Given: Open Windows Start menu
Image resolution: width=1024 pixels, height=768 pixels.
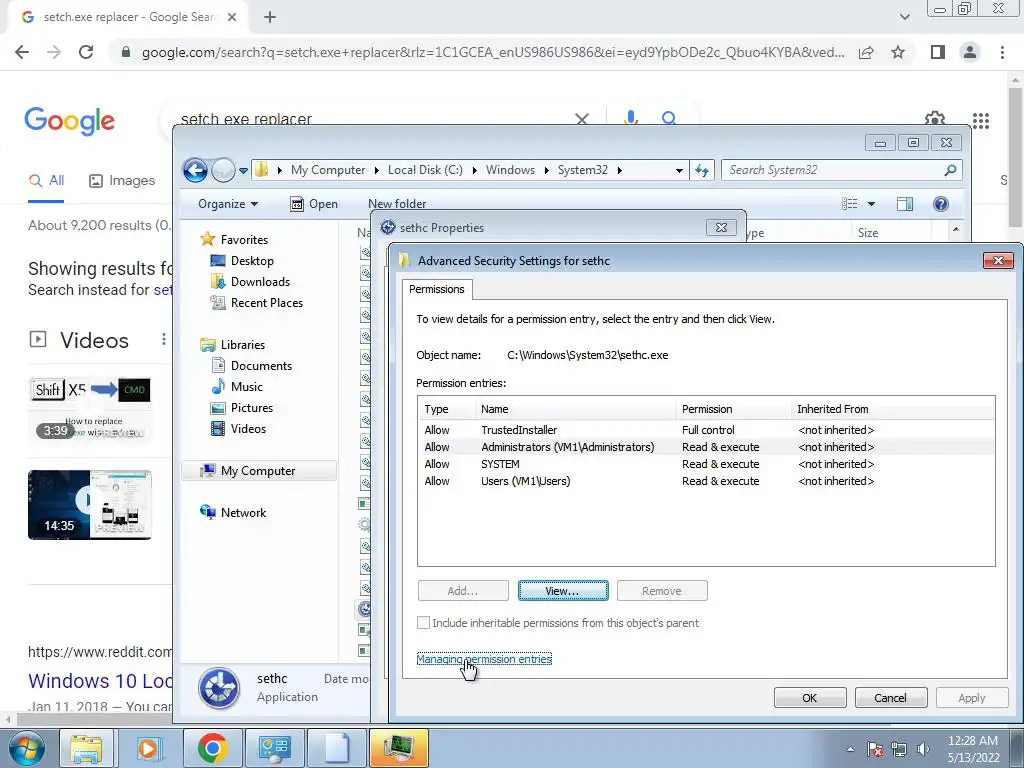Looking at the screenshot, I should tap(26, 748).
